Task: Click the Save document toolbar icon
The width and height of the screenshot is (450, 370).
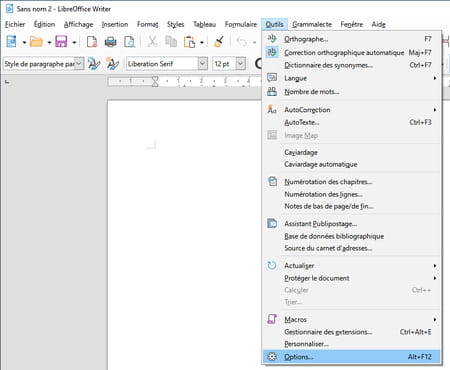Action: point(61,42)
